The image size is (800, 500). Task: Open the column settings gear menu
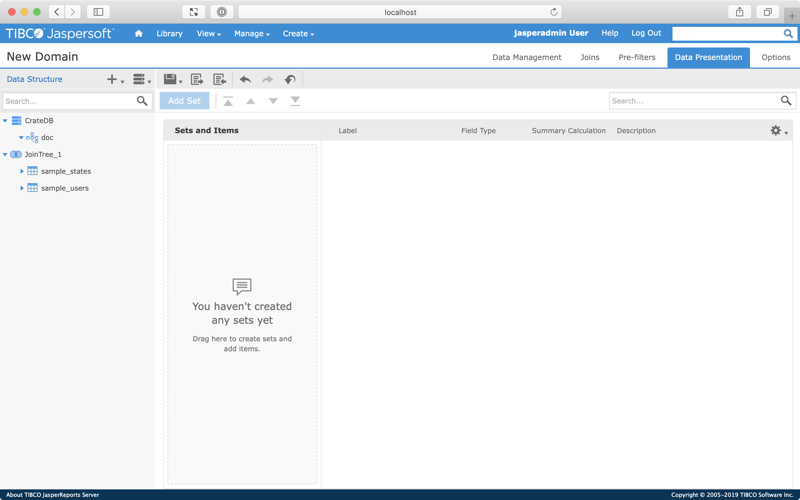pos(779,131)
